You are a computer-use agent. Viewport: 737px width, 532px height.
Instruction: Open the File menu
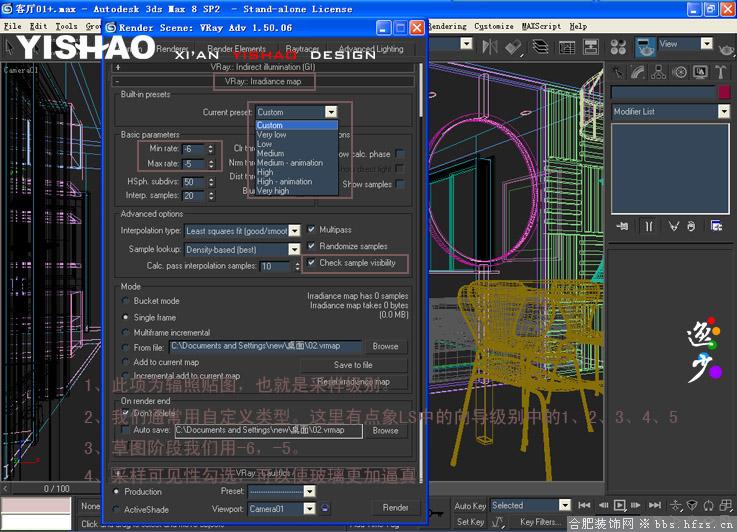click(x=12, y=26)
